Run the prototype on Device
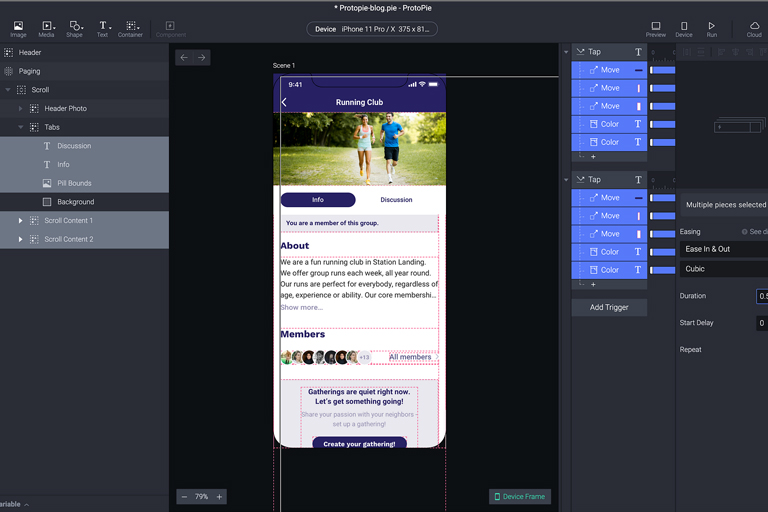 (684, 29)
